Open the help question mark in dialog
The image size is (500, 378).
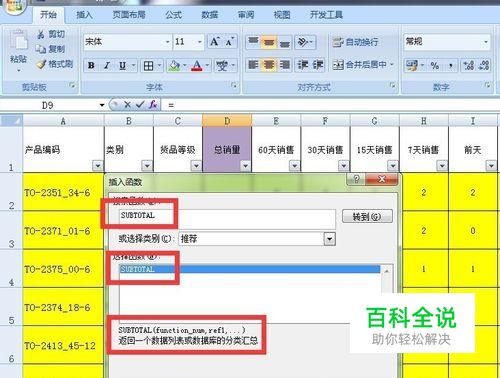356,179
